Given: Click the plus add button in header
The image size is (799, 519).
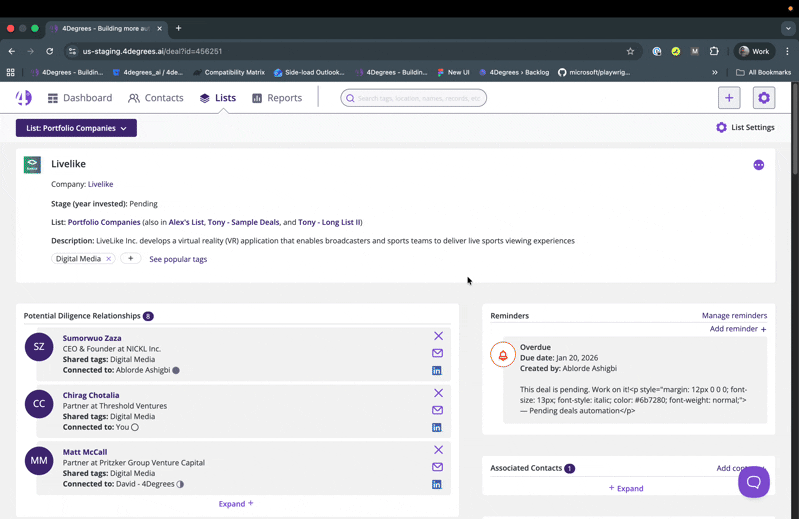Looking at the screenshot, I should (729, 98).
